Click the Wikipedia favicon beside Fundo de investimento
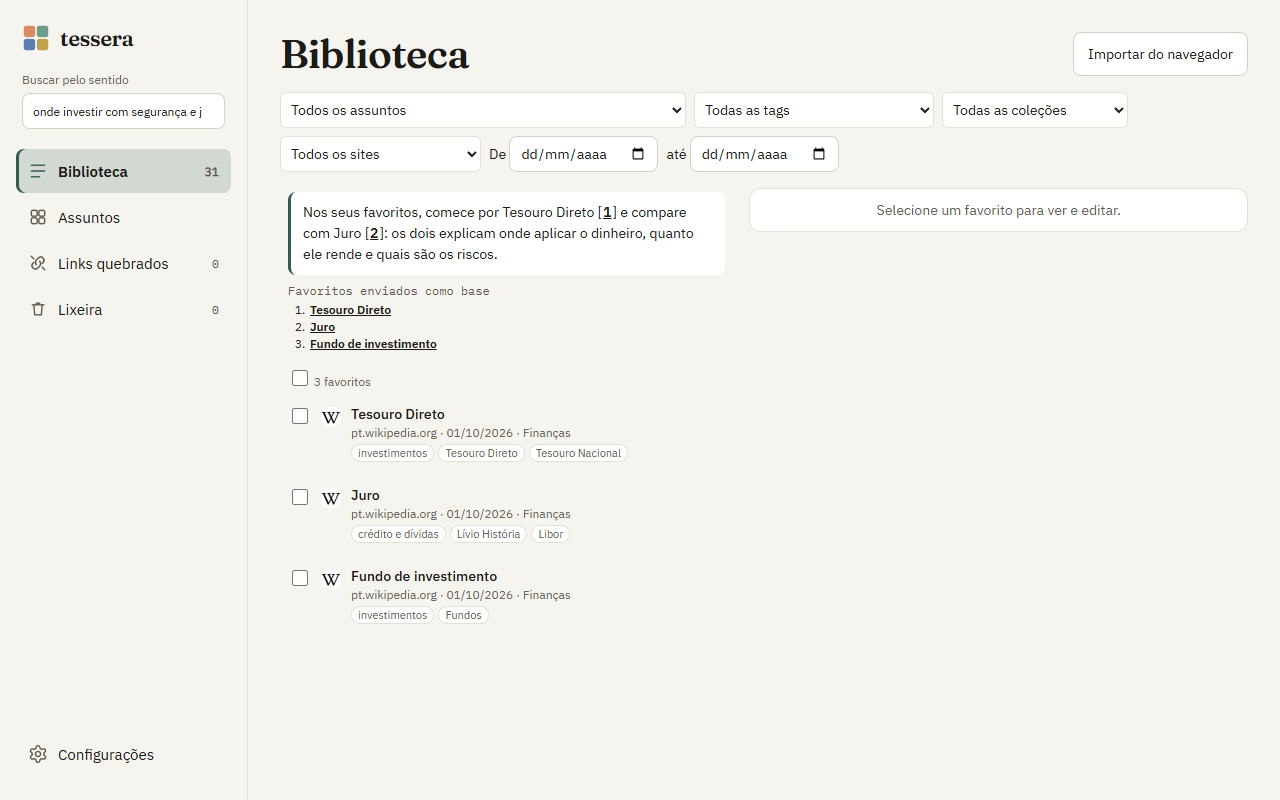The height and width of the screenshot is (800, 1280). coord(330,579)
